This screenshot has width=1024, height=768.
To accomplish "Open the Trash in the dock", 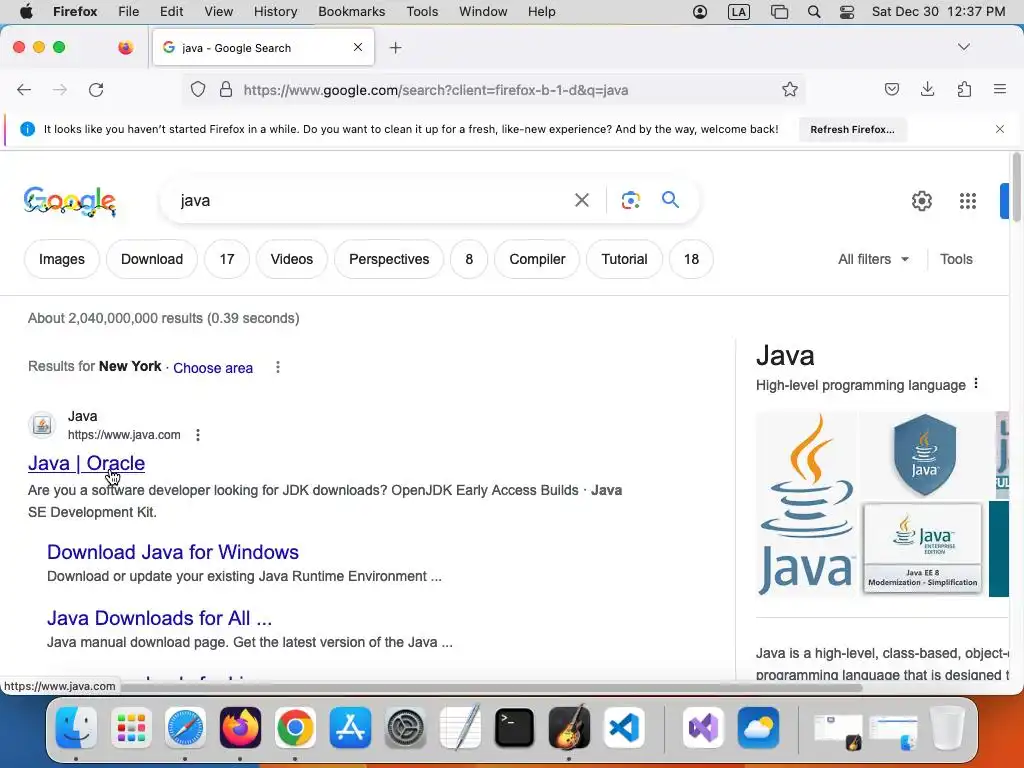I will [x=946, y=728].
